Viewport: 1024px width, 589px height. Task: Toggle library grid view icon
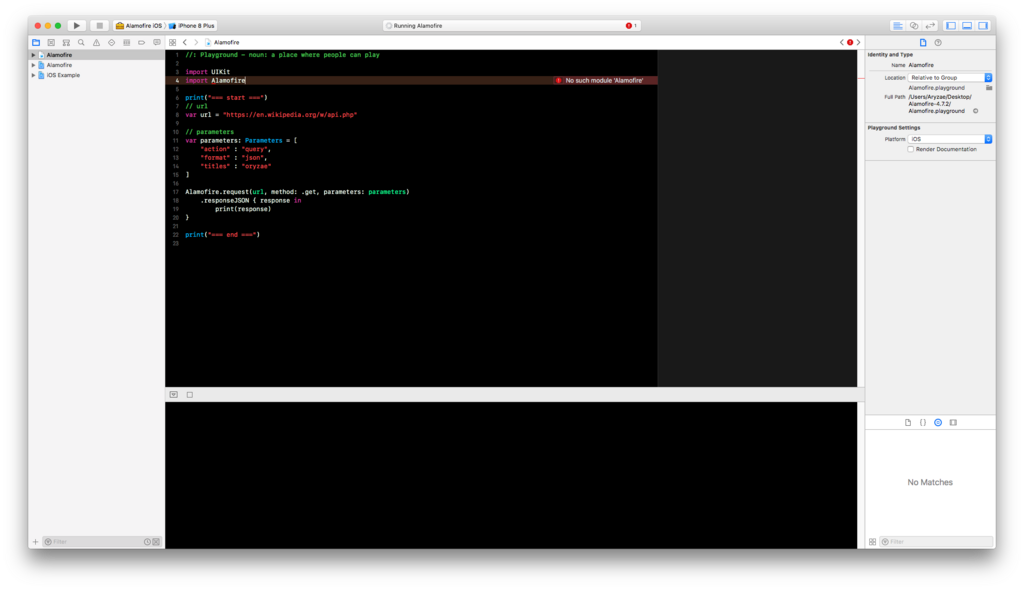(872, 542)
